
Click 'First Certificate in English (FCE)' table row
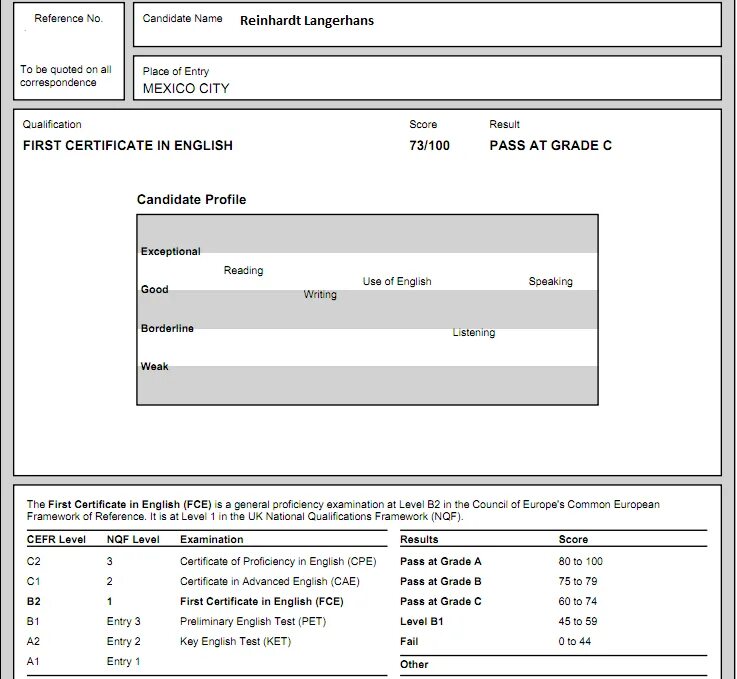tap(262, 601)
